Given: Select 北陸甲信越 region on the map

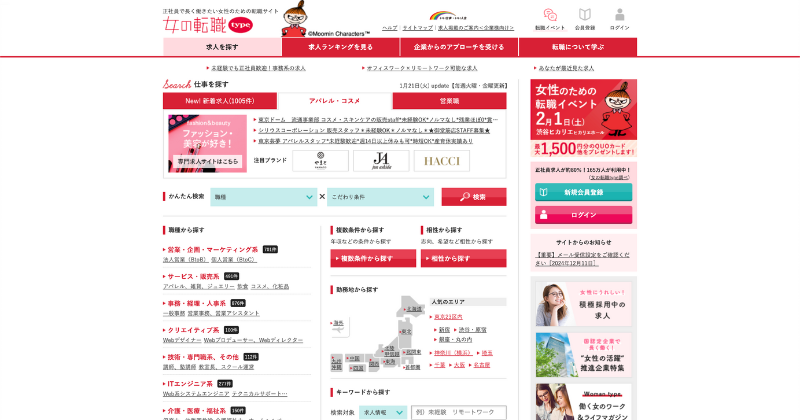Looking at the screenshot, I should coord(391,351).
